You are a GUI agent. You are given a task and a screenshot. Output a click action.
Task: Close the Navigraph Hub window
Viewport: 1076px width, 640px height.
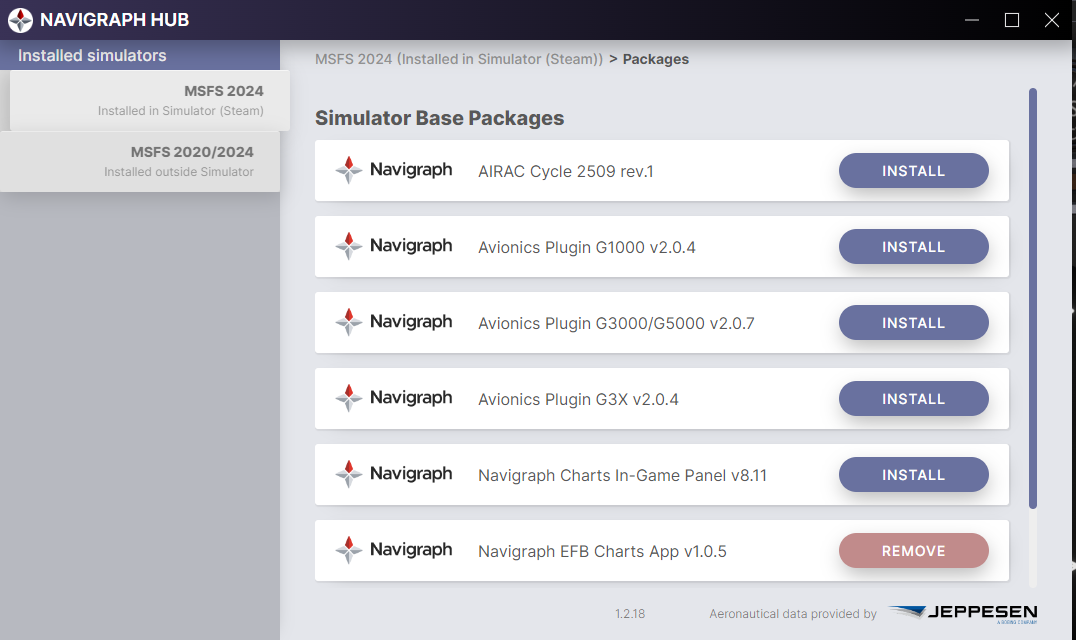click(x=1051, y=20)
